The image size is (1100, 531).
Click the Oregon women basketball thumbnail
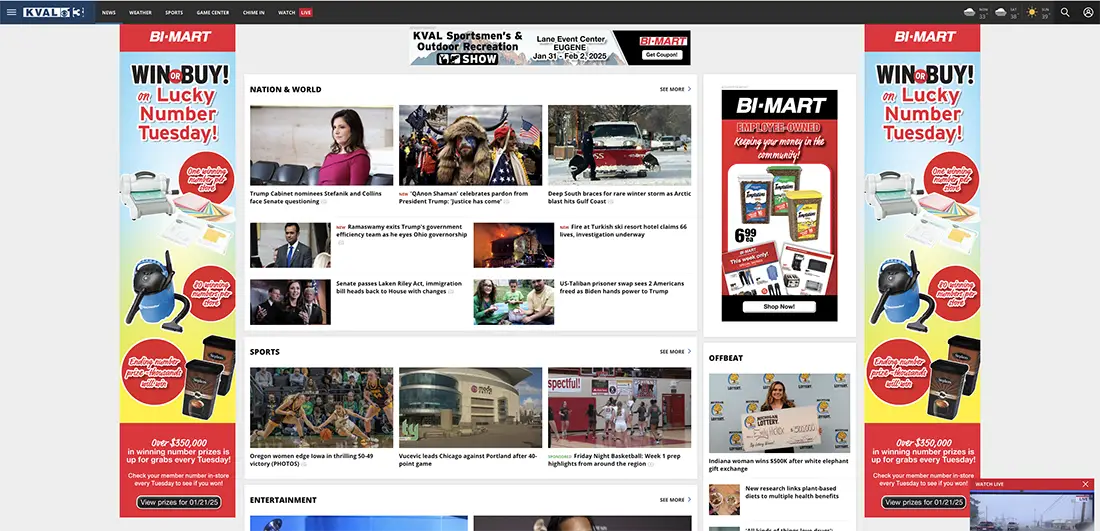[321, 408]
